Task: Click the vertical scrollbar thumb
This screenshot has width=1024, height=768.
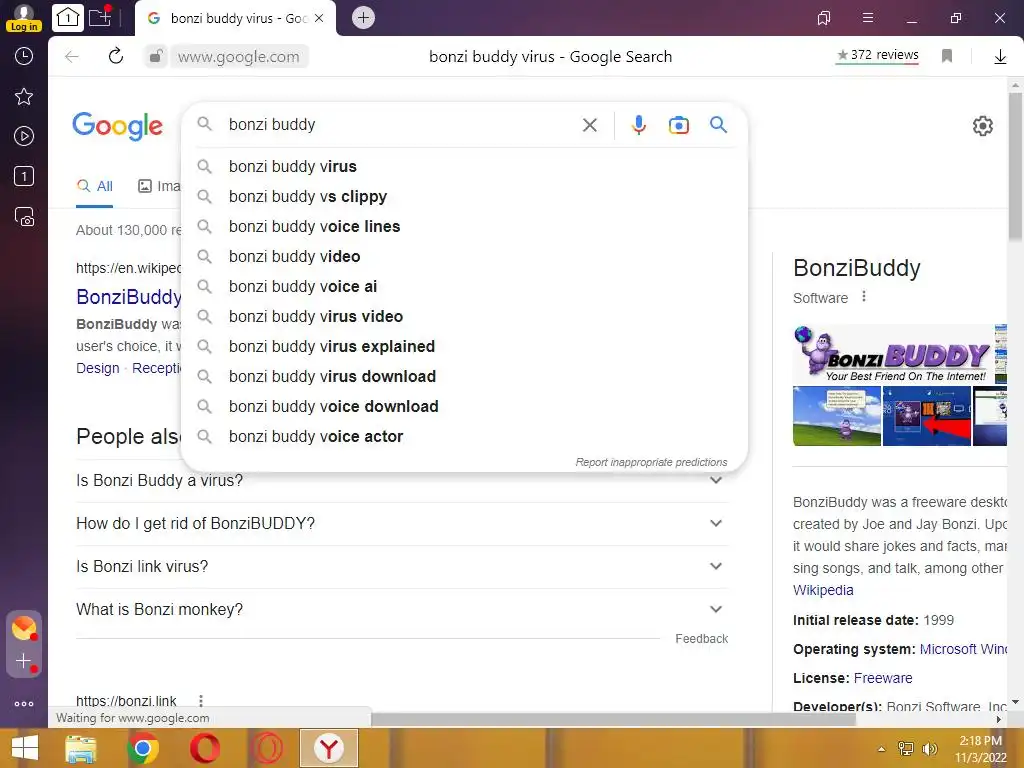Action: coord(1015,167)
